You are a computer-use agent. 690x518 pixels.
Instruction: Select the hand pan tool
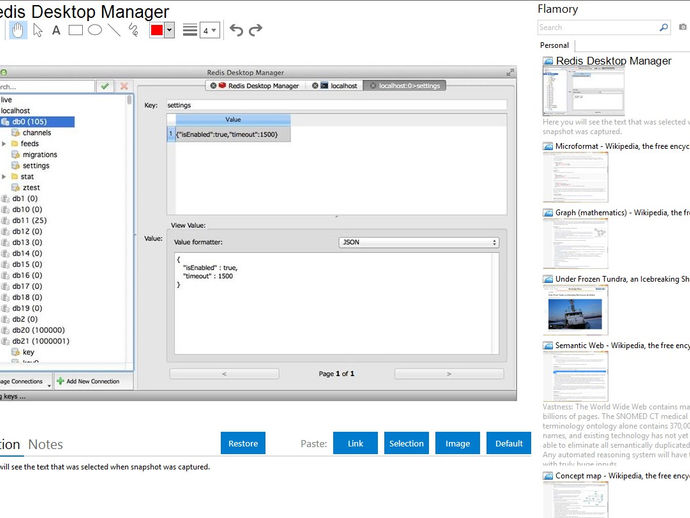pos(18,30)
